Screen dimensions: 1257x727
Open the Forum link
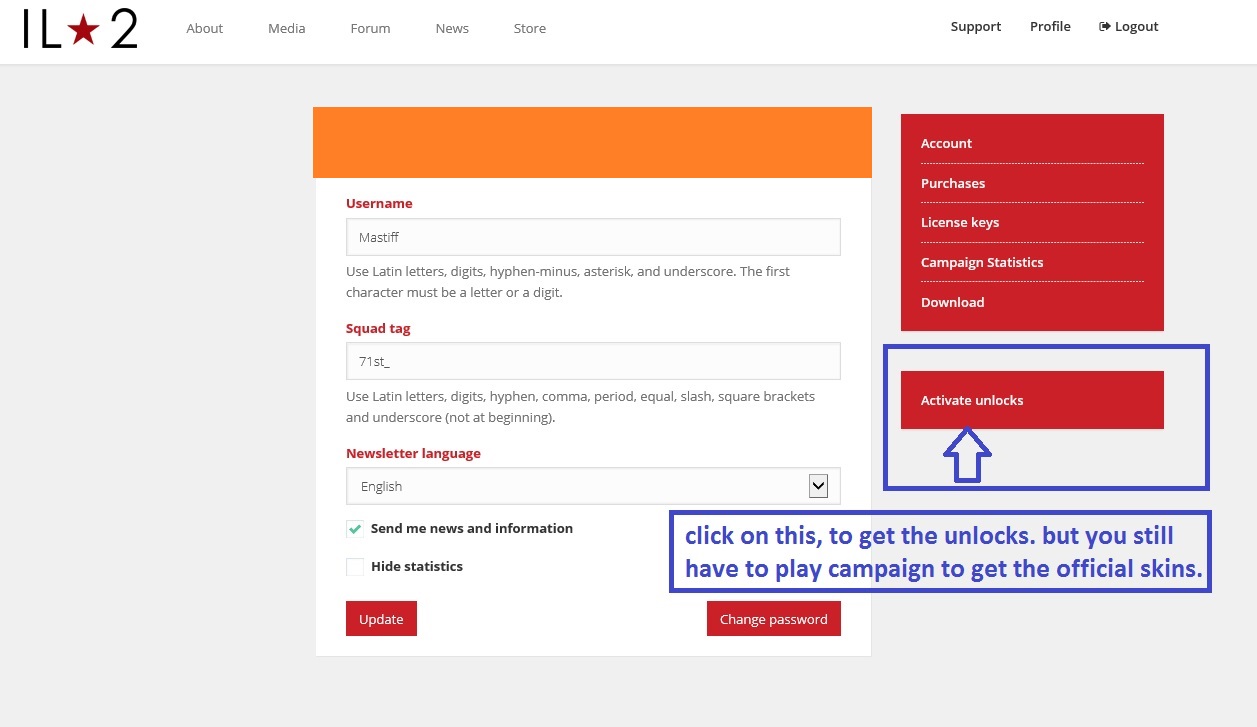[x=370, y=28]
